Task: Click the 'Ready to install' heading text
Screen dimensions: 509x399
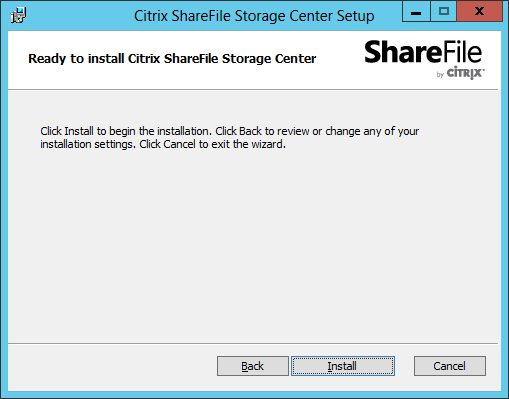Action: pyautogui.click(x=172, y=59)
